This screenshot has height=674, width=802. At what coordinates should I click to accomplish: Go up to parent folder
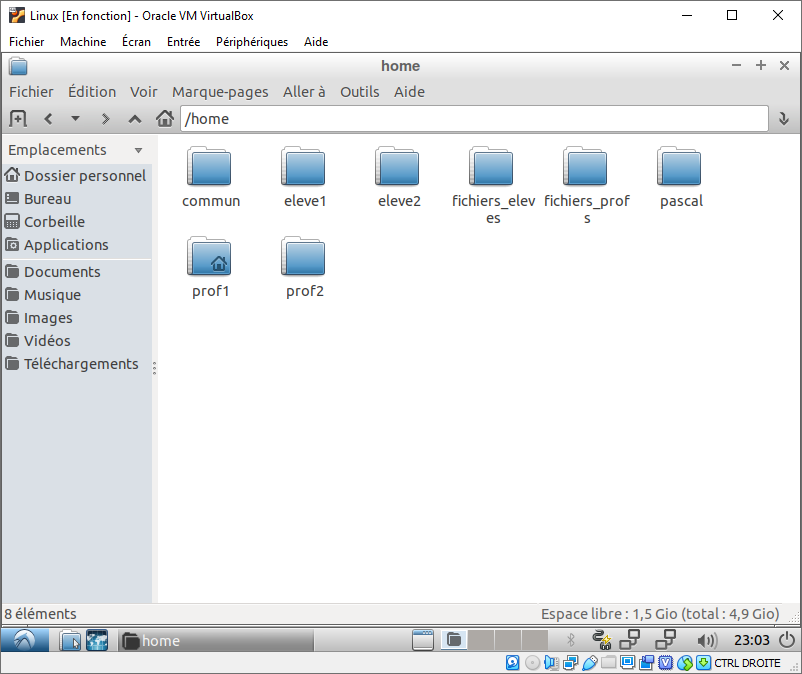click(135, 119)
